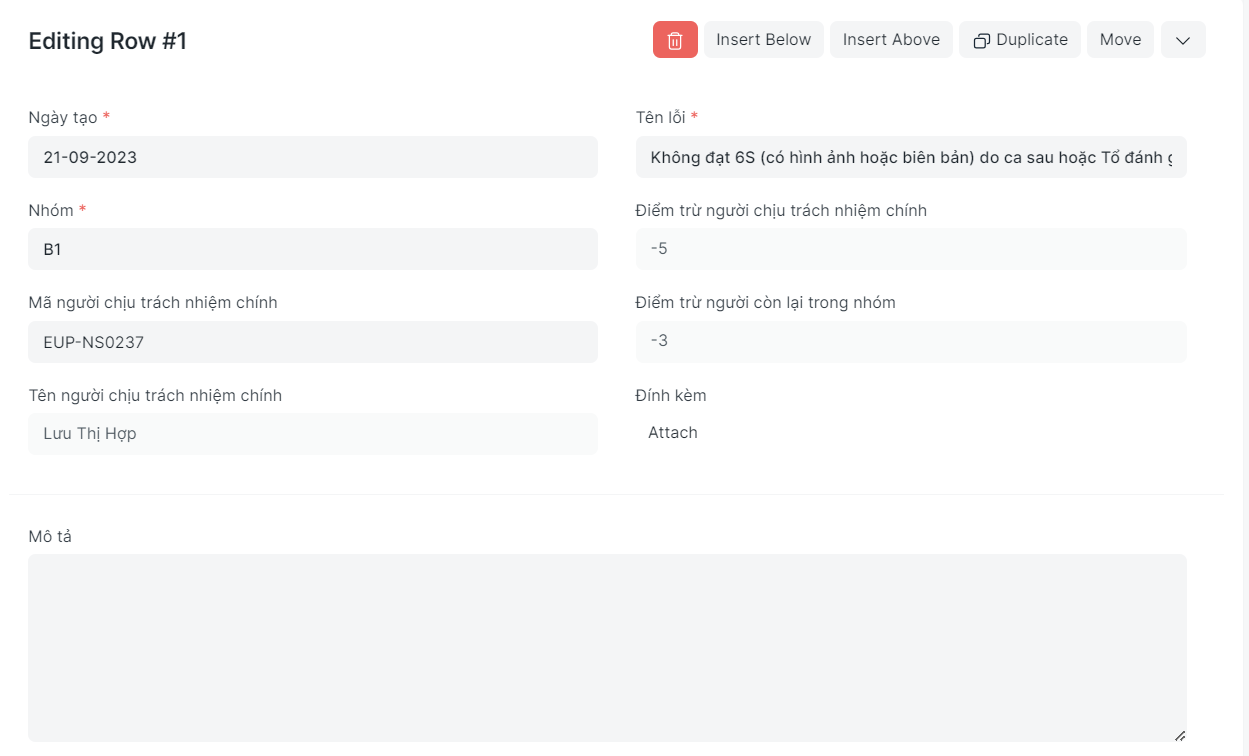Open the Ngày tạo date field
Image resolution: width=1249 pixels, height=756 pixels.
pyautogui.click(x=312, y=157)
